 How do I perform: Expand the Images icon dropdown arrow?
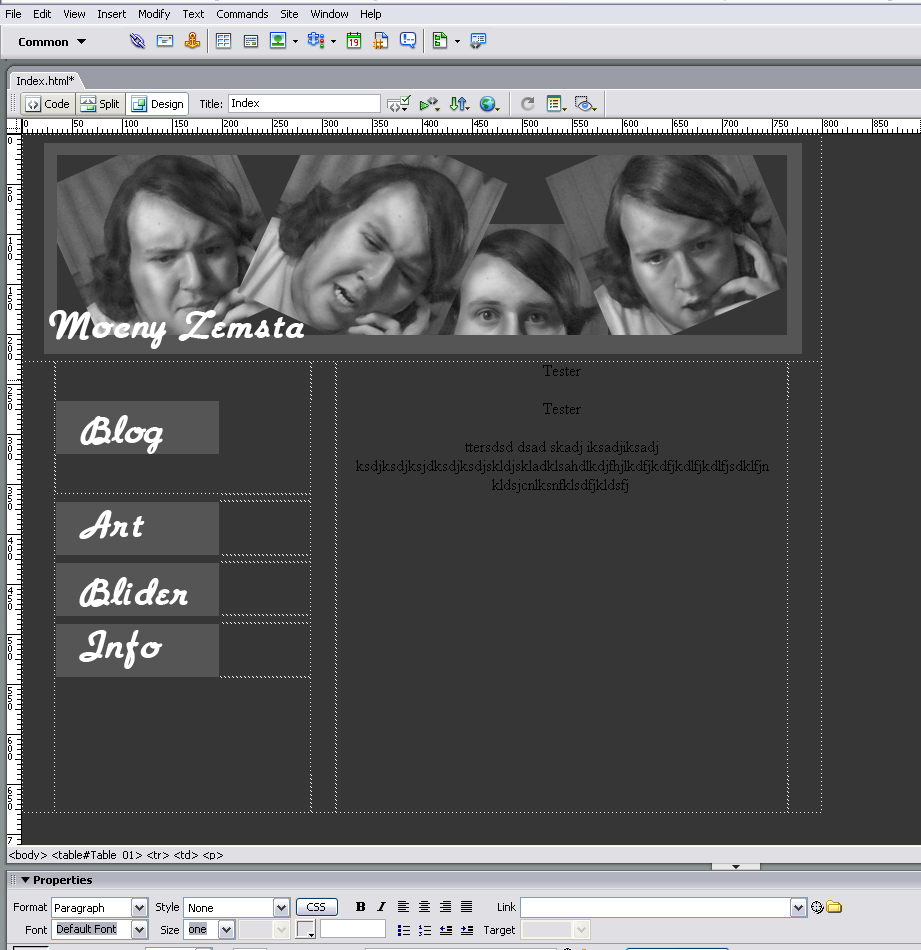(296, 42)
